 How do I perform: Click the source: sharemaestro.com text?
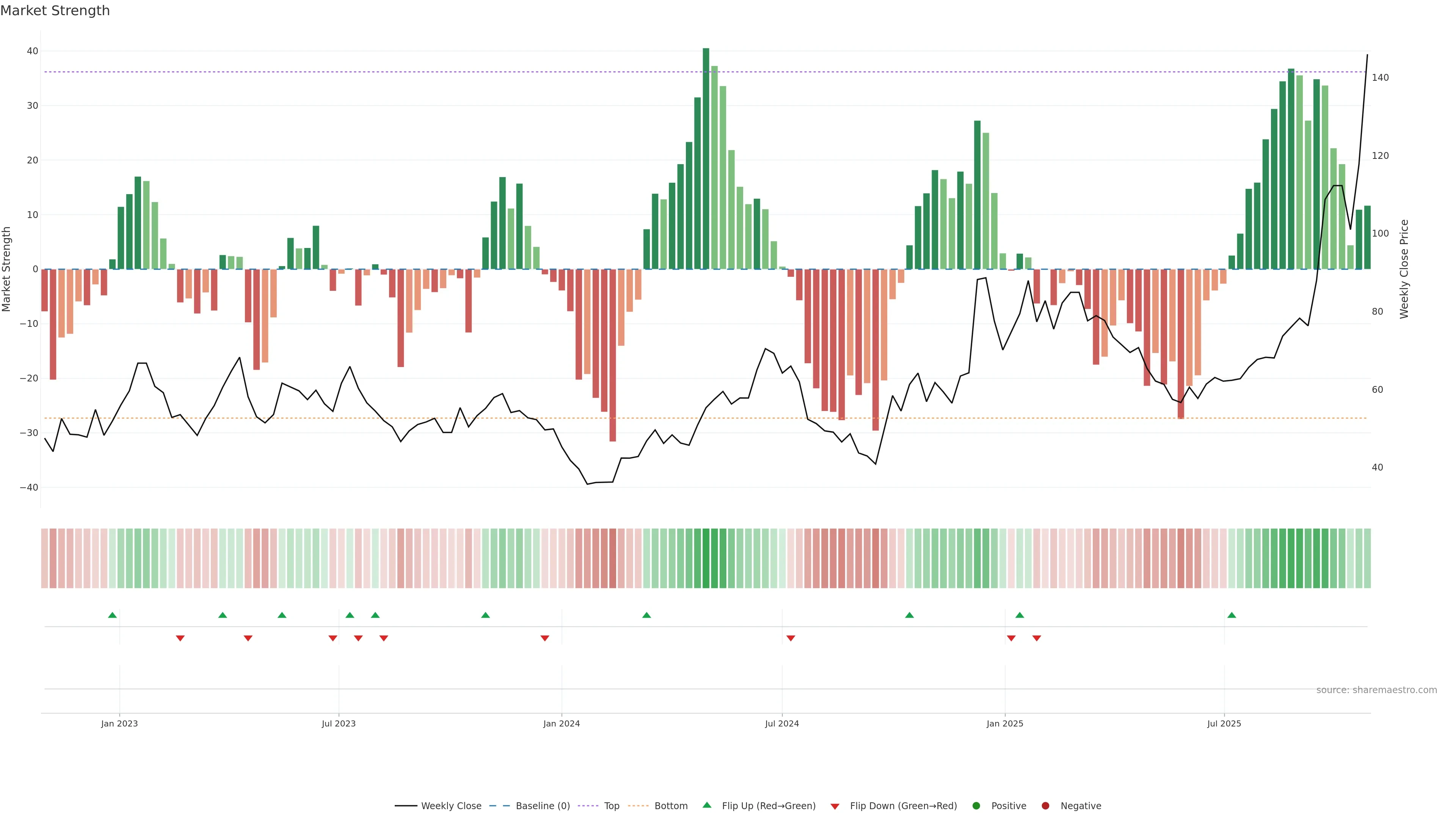(x=1376, y=690)
